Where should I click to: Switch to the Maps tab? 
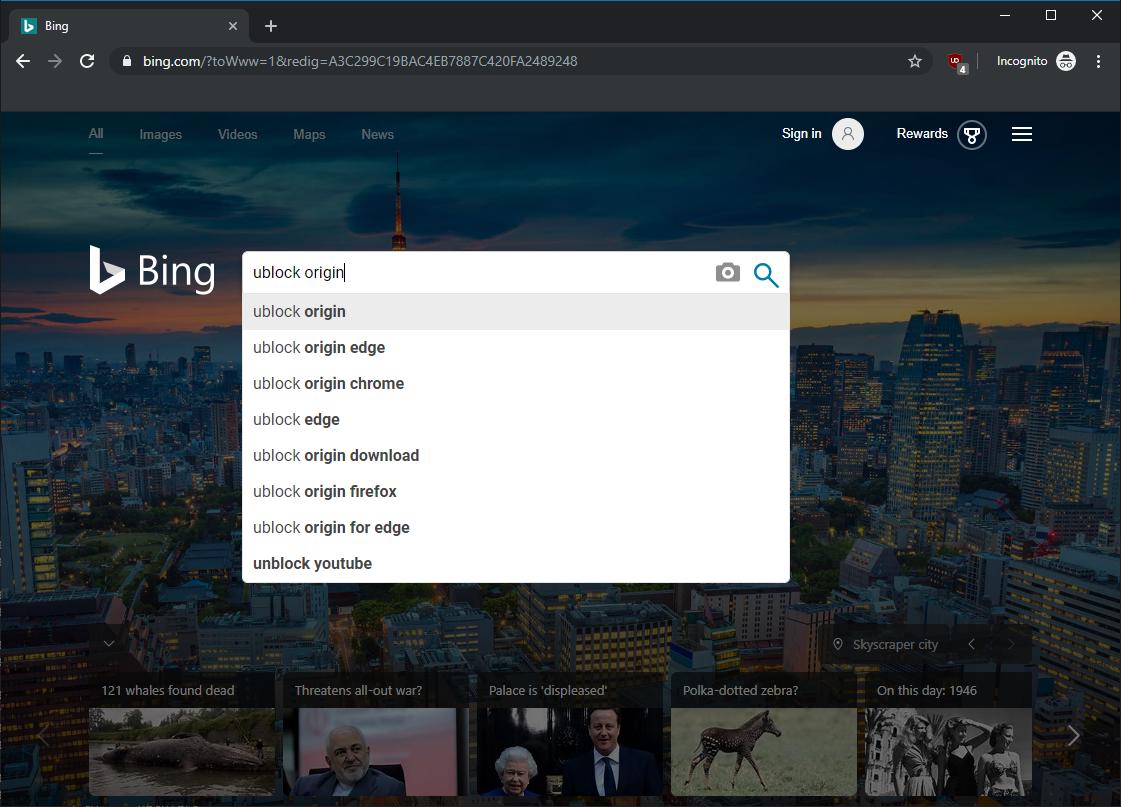click(x=309, y=134)
